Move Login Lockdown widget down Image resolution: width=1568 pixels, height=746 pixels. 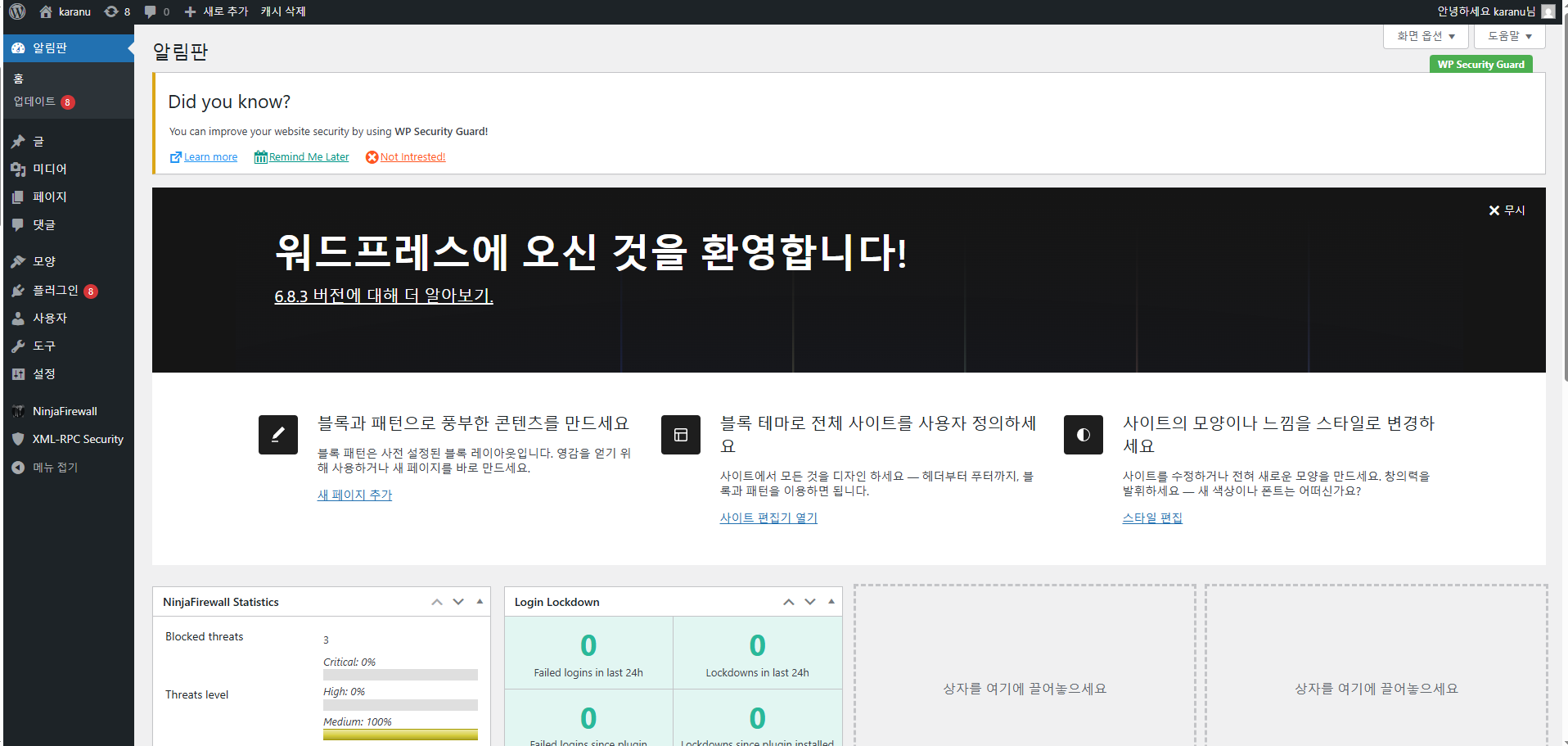coord(810,602)
